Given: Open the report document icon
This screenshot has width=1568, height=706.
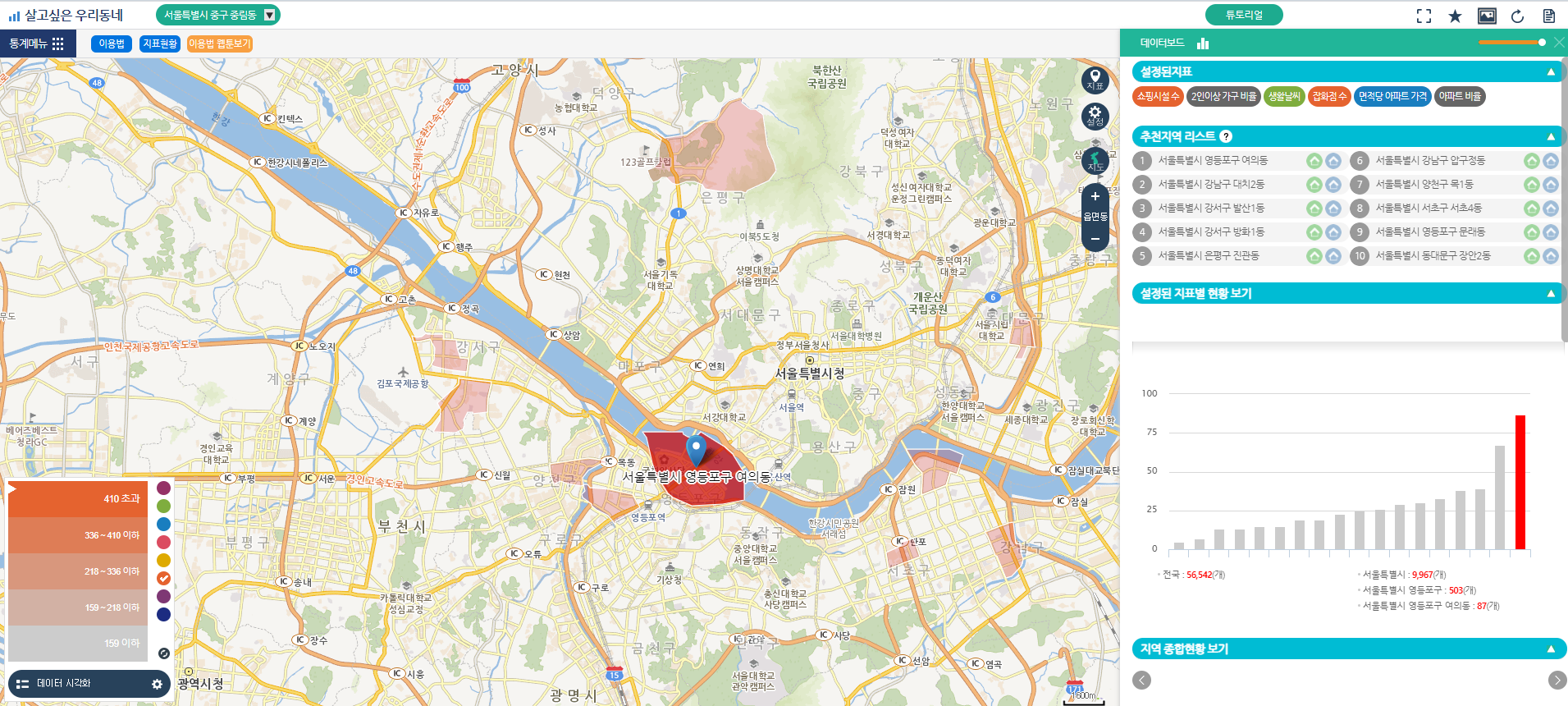Looking at the screenshot, I should pyautogui.click(x=1549, y=16).
